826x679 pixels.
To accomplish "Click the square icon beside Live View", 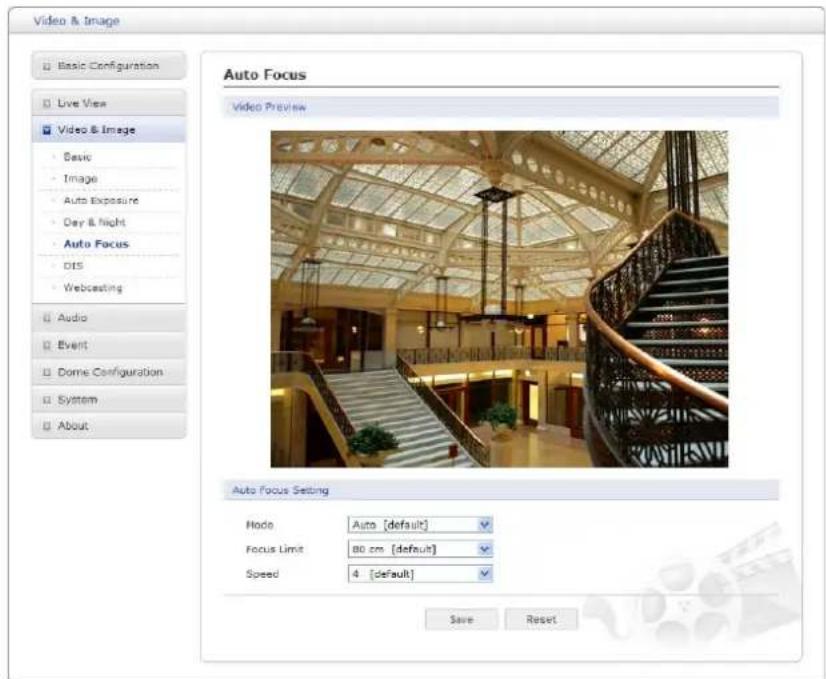I will [46, 104].
